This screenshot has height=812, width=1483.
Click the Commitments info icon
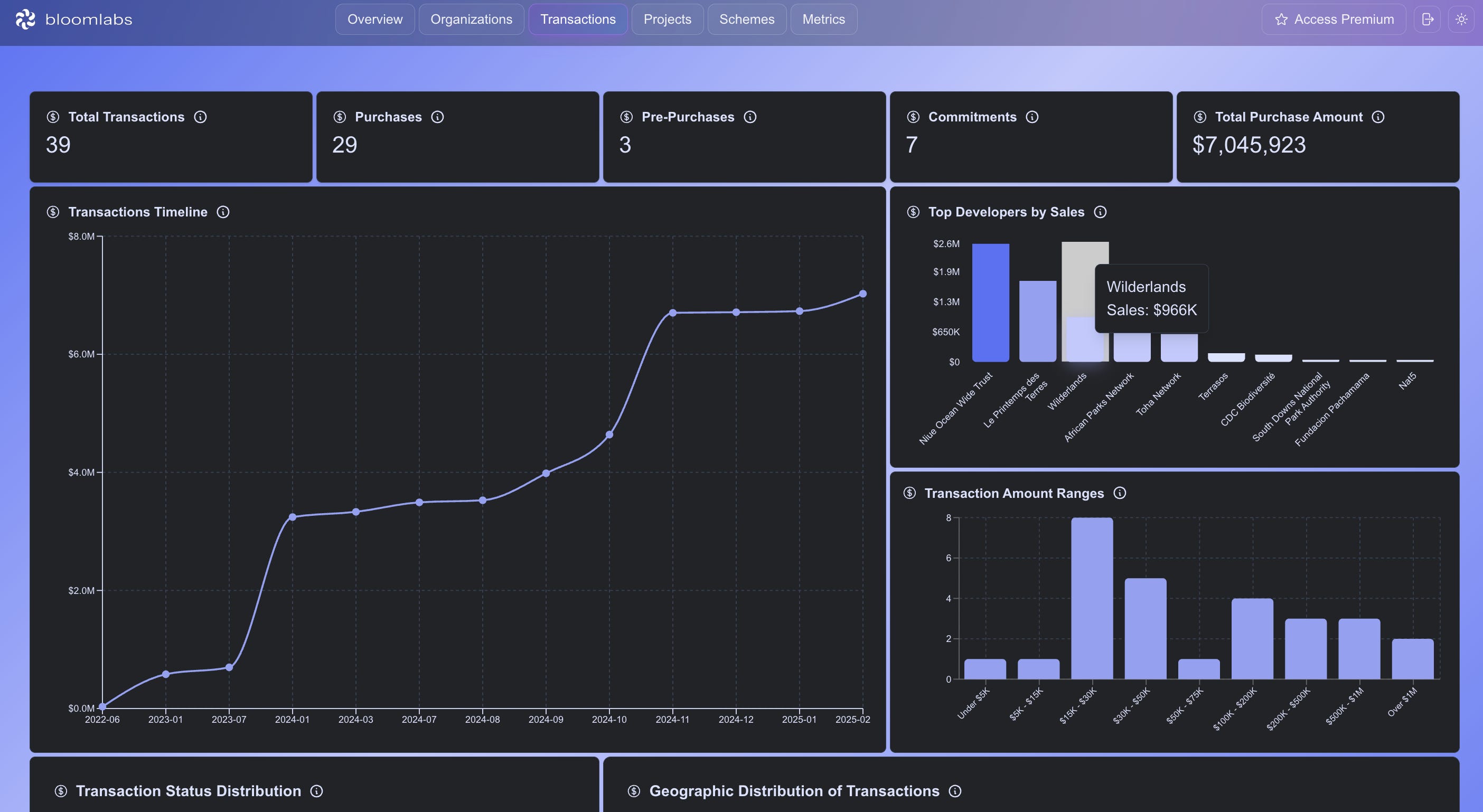(x=1031, y=117)
